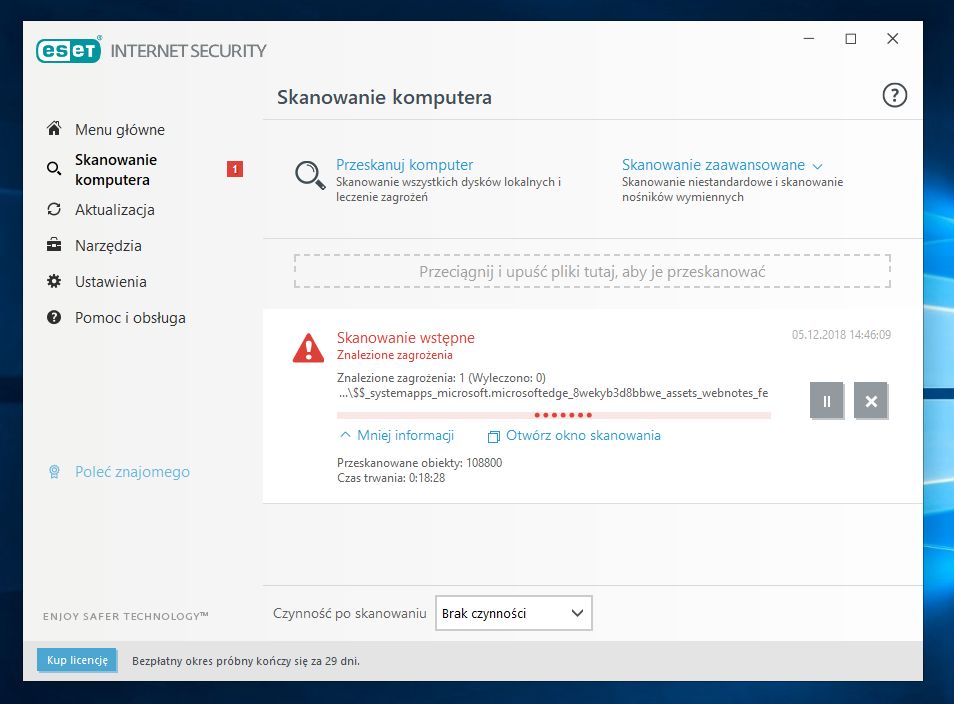The image size is (954, 704).
Task: Minimize the ESET window
Action: point(809,39)
